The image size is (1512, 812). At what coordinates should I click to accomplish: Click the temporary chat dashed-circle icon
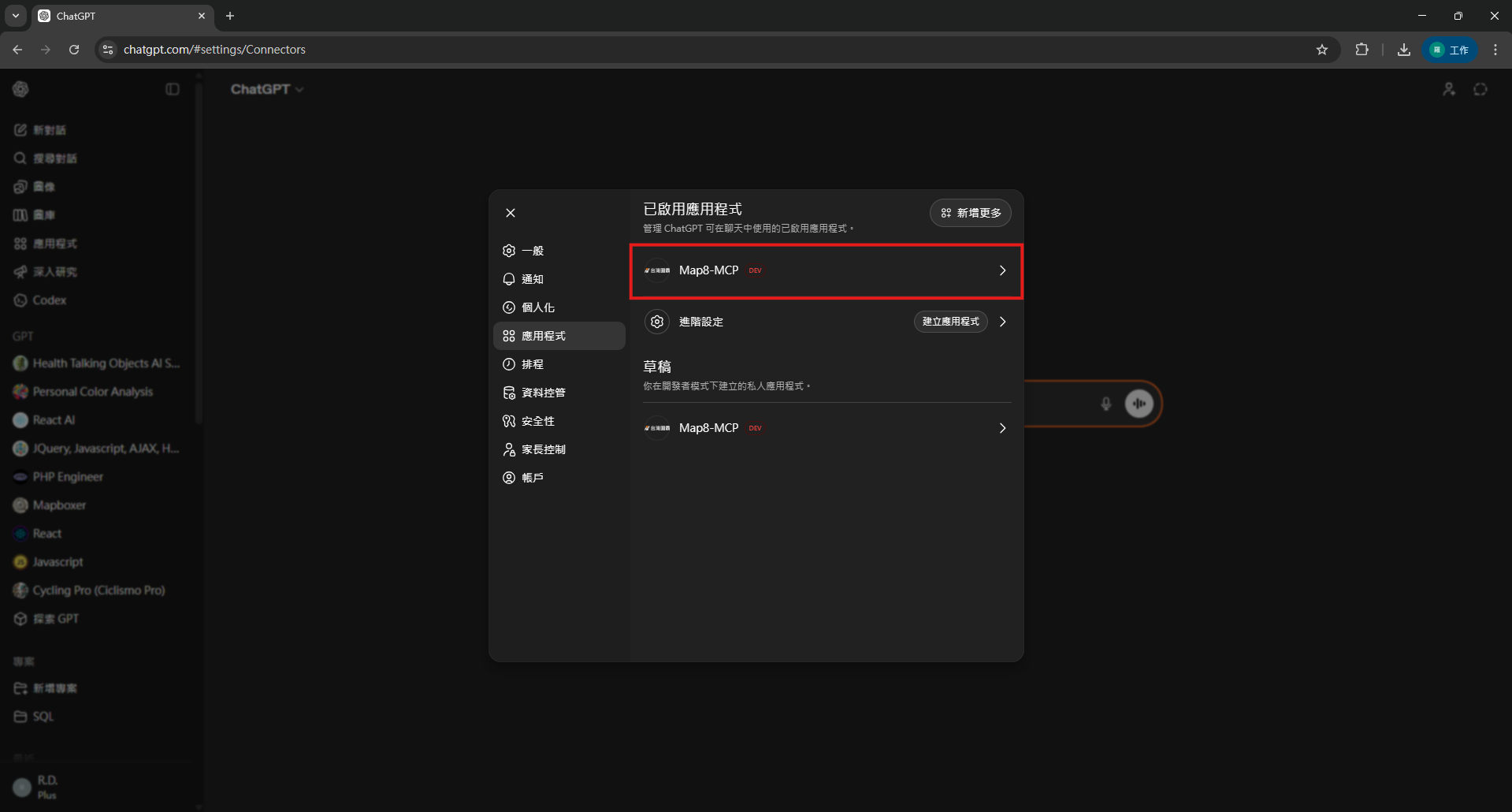(1480, 89)
